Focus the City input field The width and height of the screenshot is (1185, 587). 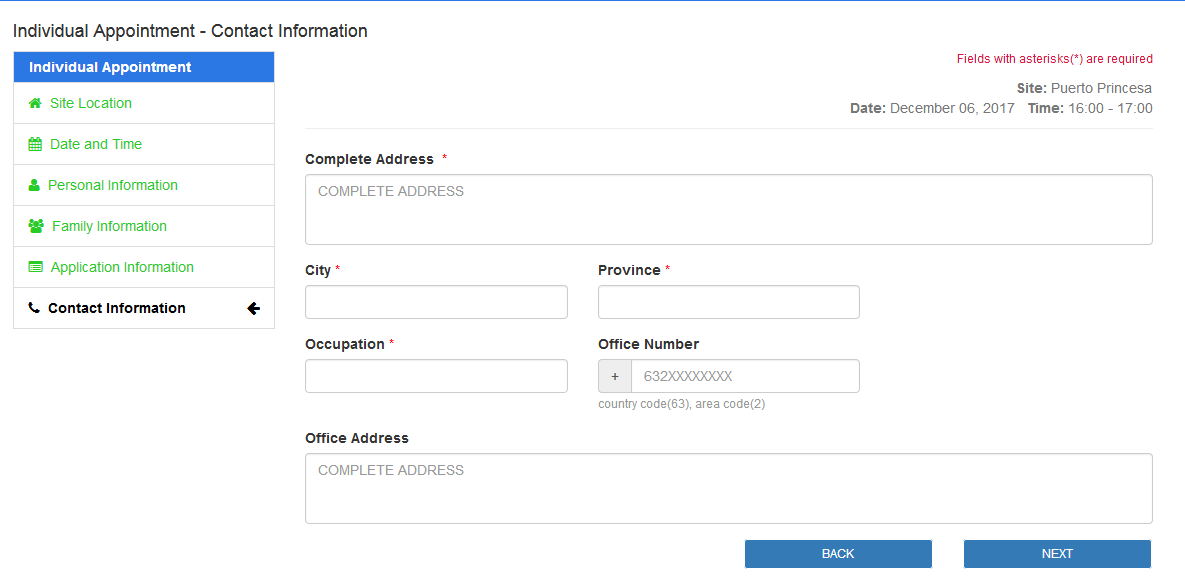tap(436, 302)
